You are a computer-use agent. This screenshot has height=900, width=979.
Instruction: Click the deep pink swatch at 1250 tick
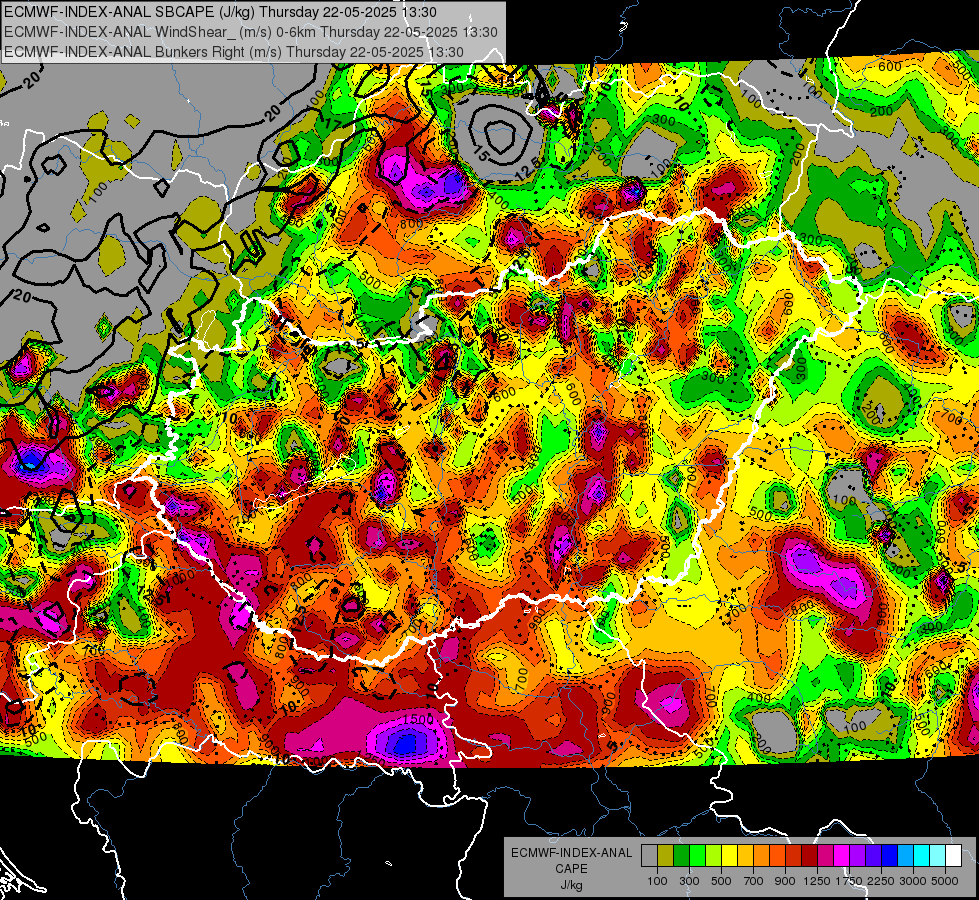(825, 856)
